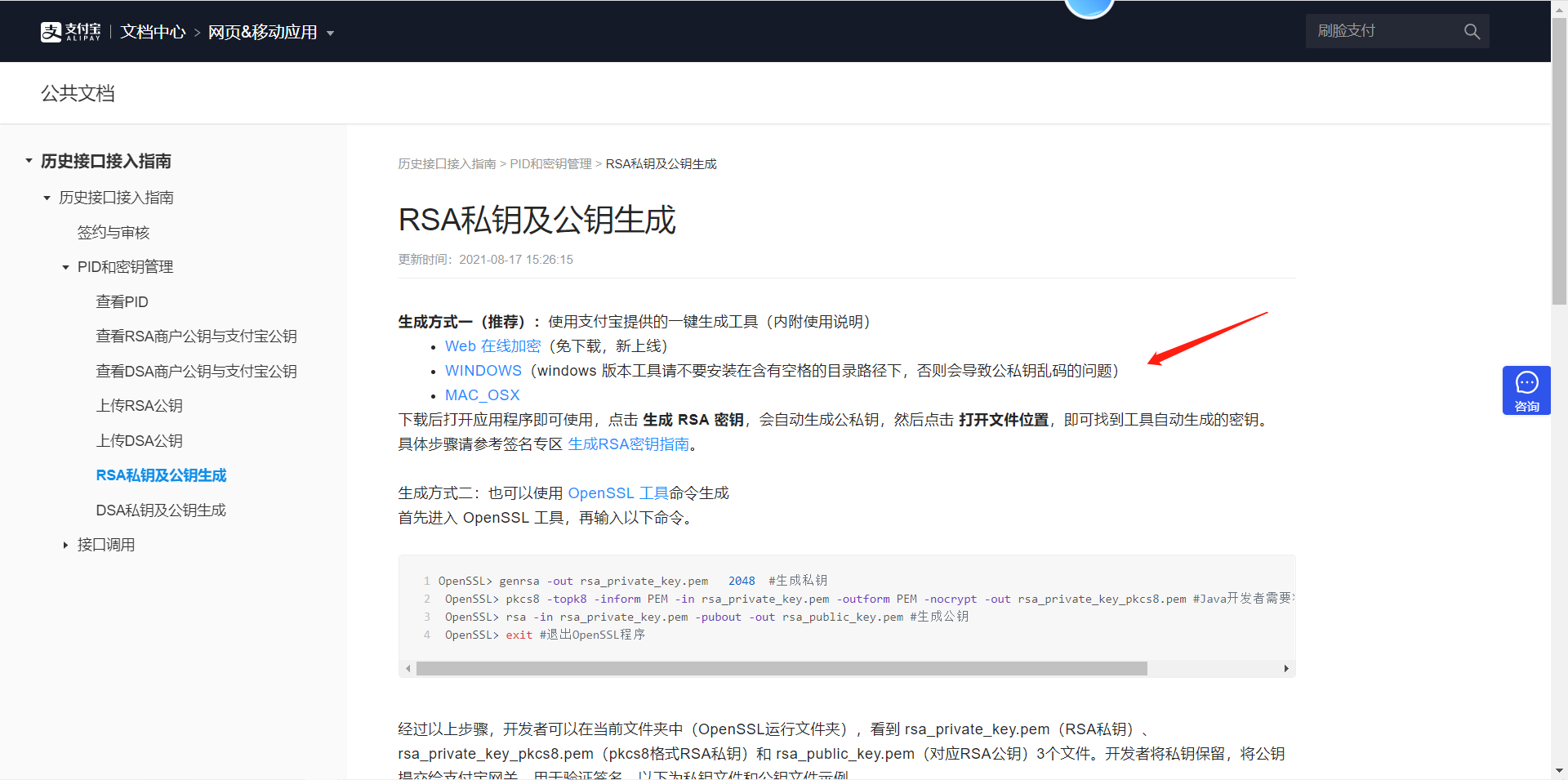Open DSA私钥及公钥生成 in the sidebar
1568x780 pixels.
(x=161, y=510)
